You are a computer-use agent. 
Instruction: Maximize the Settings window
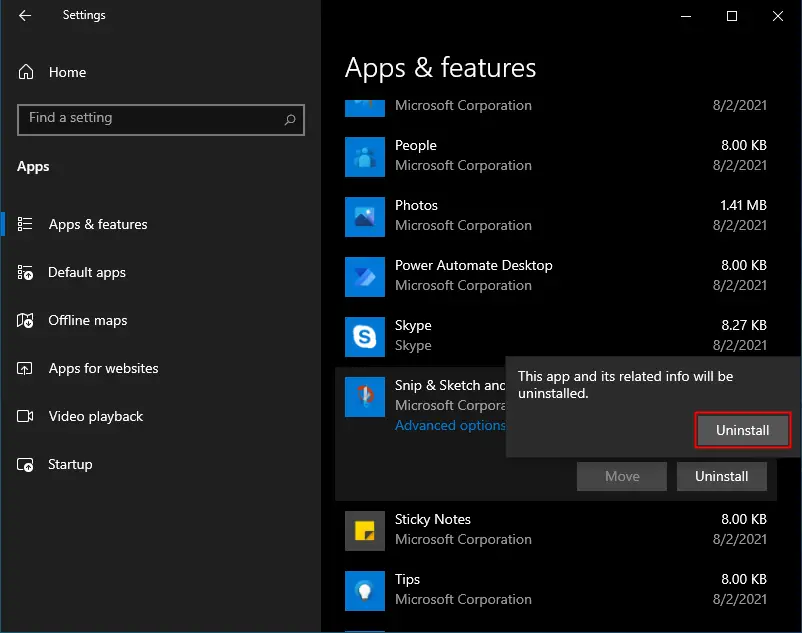pos(732,16)
